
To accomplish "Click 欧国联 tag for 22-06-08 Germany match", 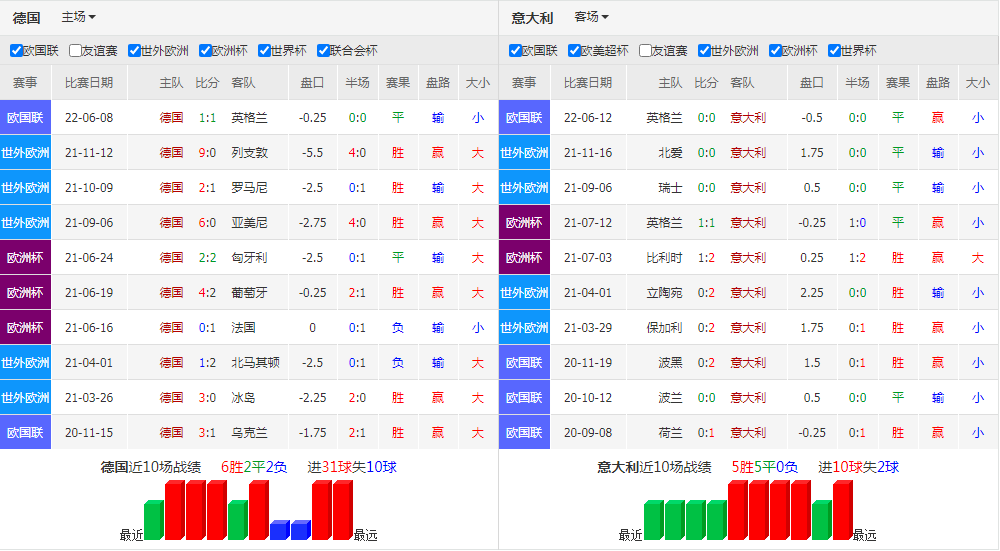I will point(26,117).
